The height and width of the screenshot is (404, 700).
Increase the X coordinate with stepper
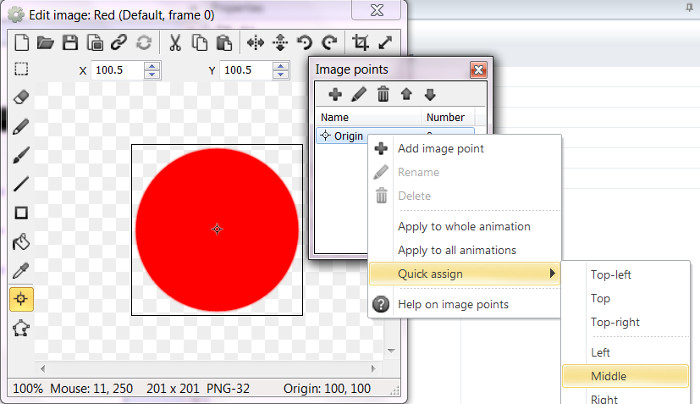pos(152,66)
